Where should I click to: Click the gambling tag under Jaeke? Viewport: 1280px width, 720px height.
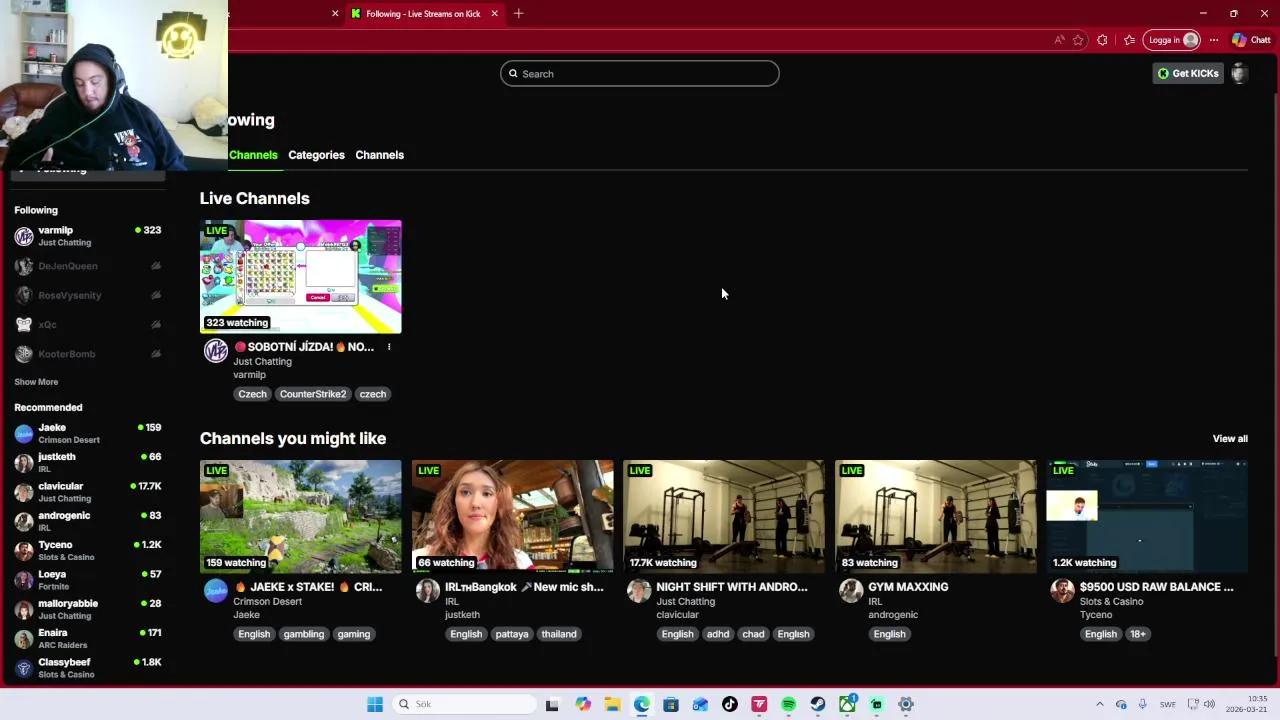(x=304, y=634)
